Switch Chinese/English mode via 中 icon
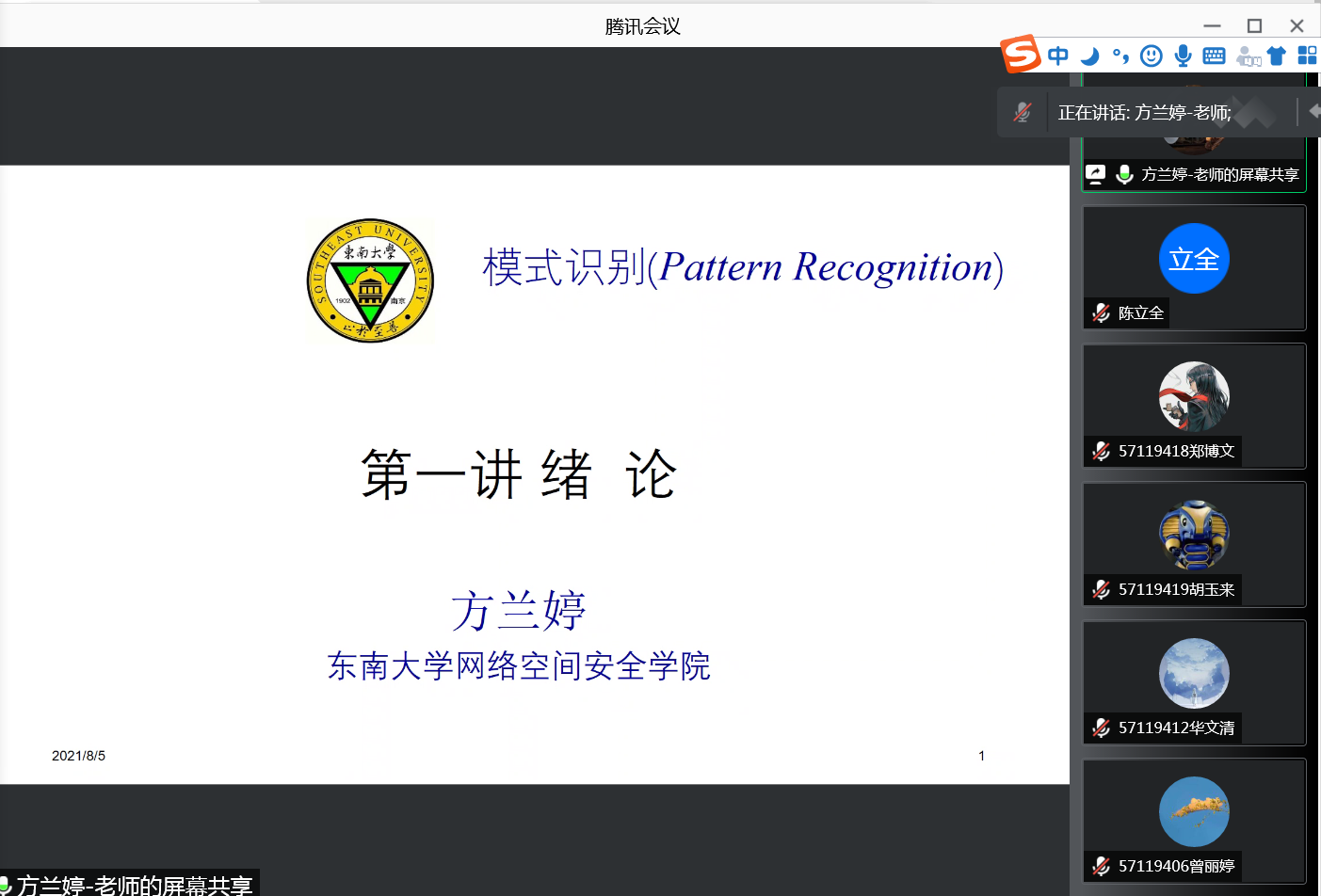Viewport: 1321px width, 896px height. click(x=1058, y=56)
